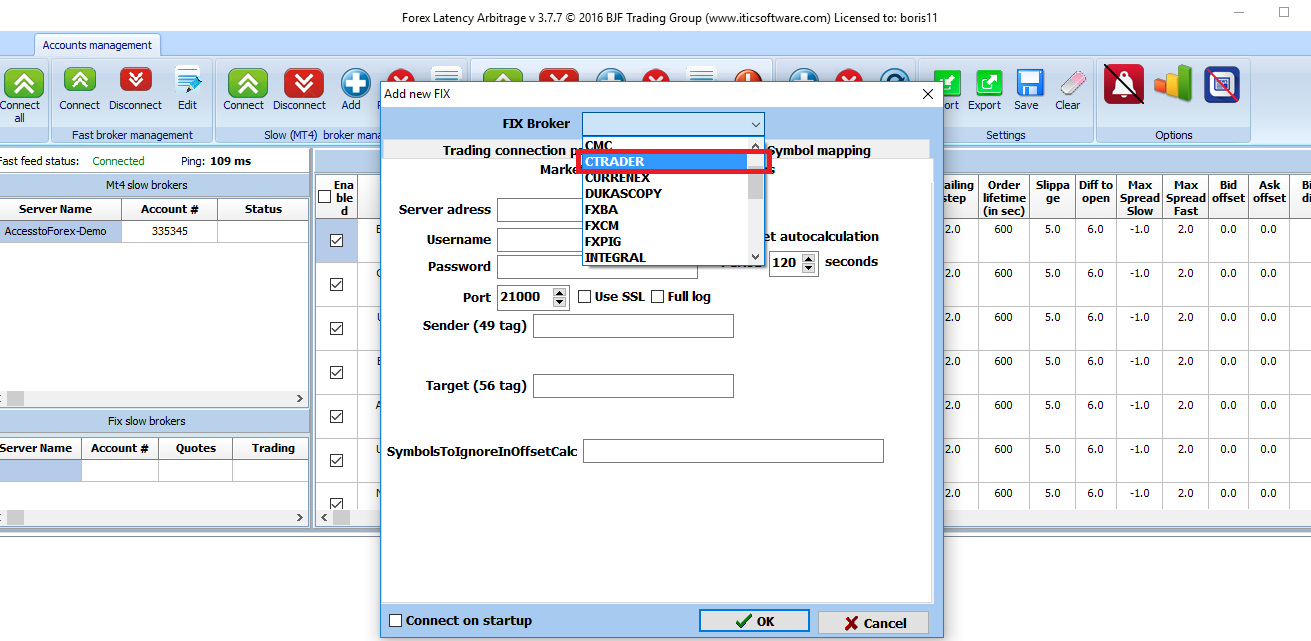Select CURRENEX from the broker list
Image resolution: width=1311 pixels, height=641 pixels.
[x=665, y=177]
